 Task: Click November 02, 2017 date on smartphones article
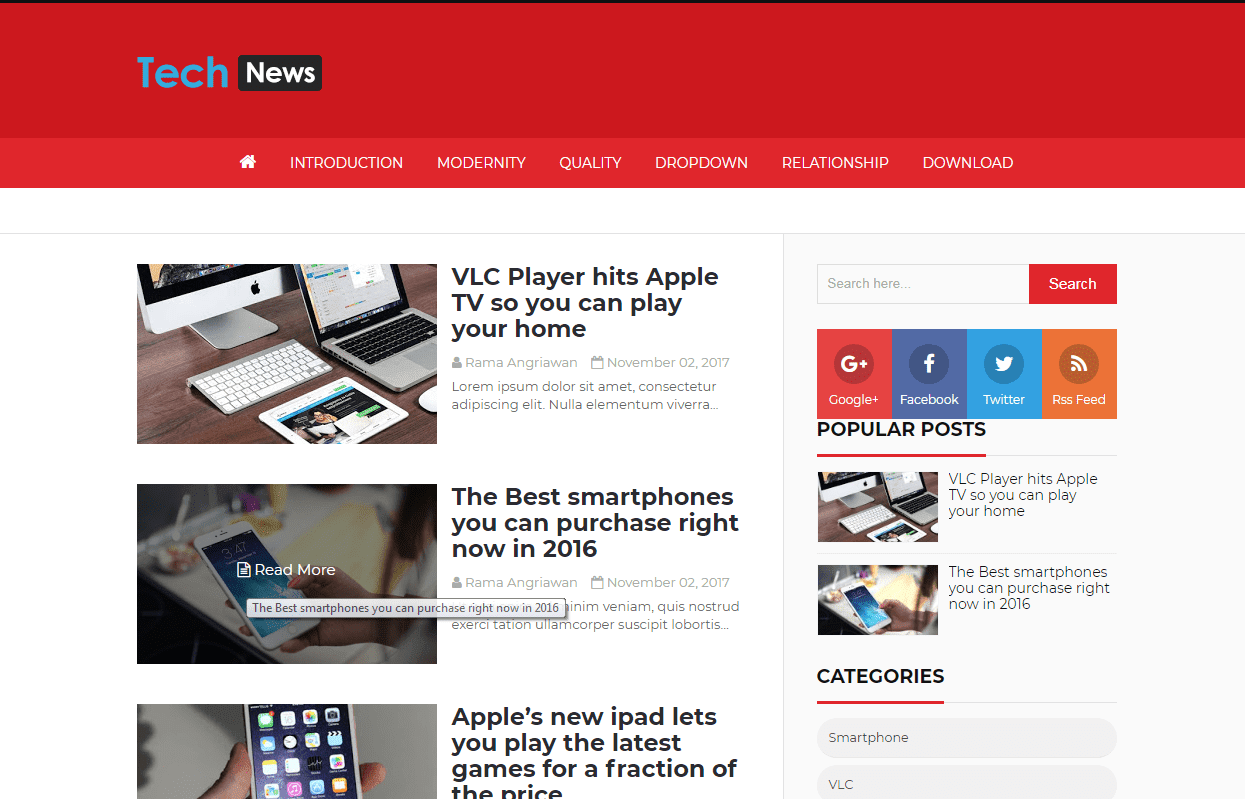point(668,583)
